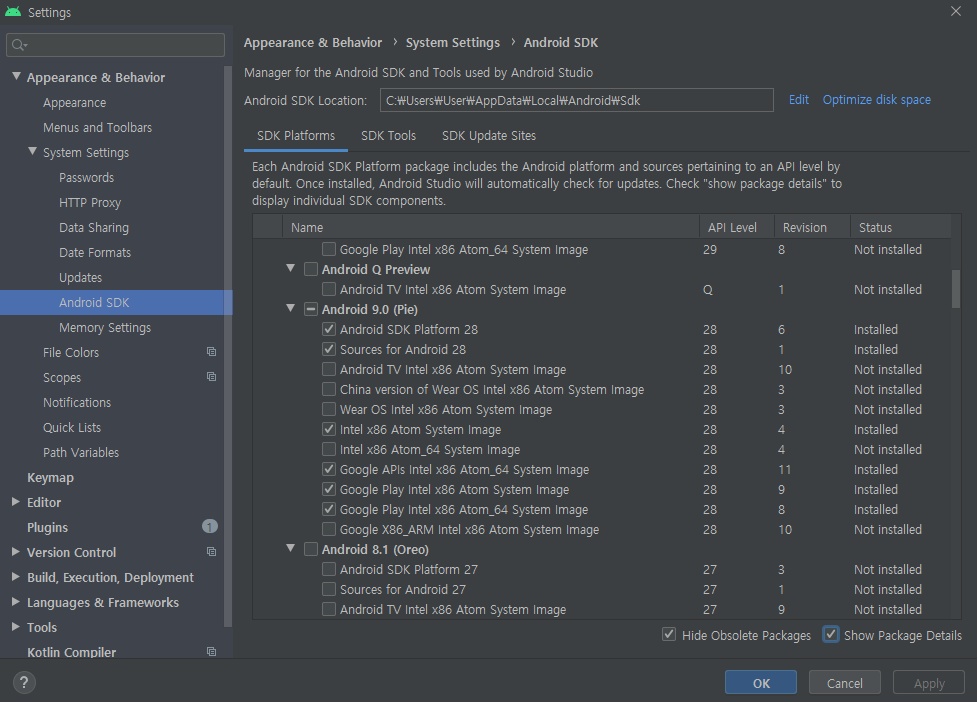Click the Android SDK Location path field
977x702 pixels.
576,100
